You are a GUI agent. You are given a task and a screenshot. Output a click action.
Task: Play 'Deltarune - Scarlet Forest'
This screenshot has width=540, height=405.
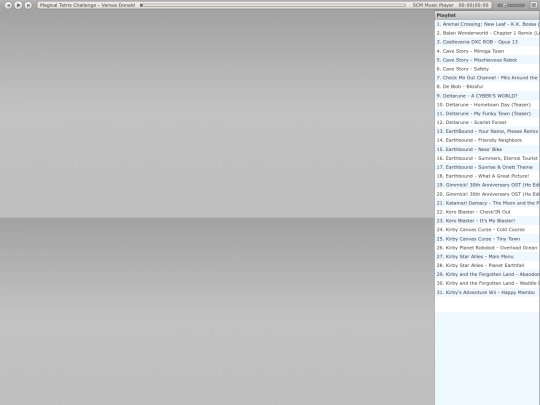point(487,122)
